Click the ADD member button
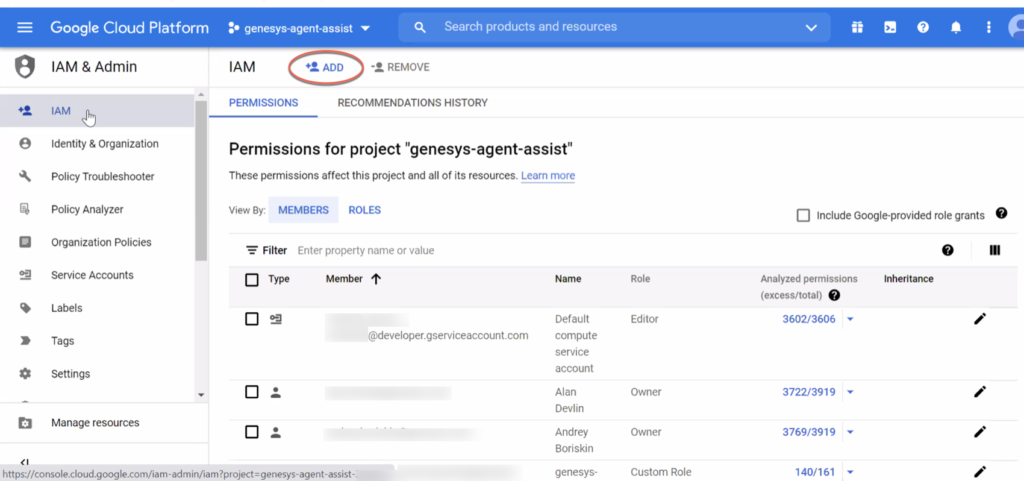This screenshot has width=1024, height=481. pyautogui.click(x=325, y=67)
